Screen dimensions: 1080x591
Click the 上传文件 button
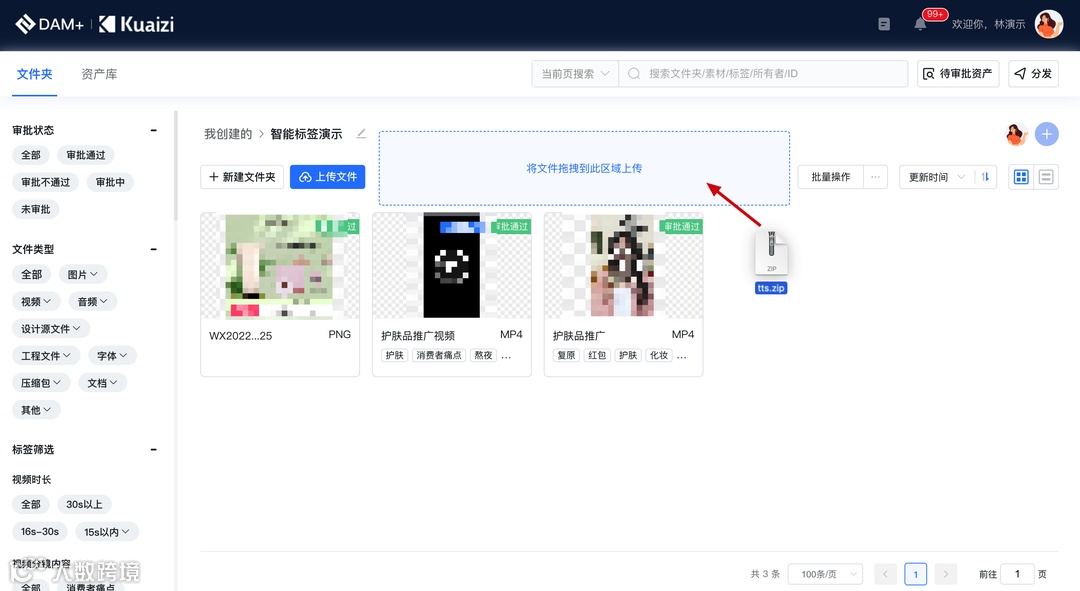[327, 177]
